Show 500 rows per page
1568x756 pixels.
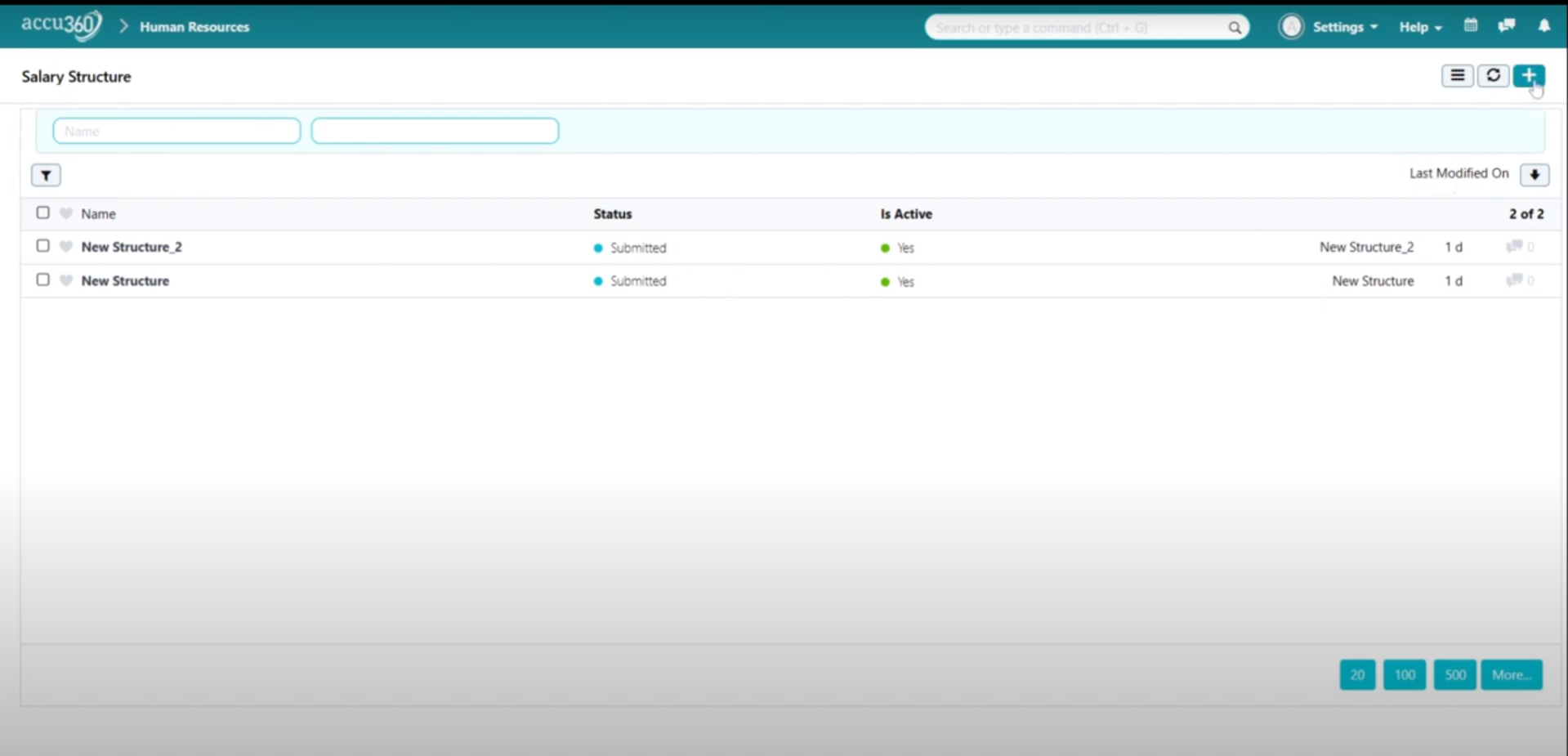[1455, 675]
